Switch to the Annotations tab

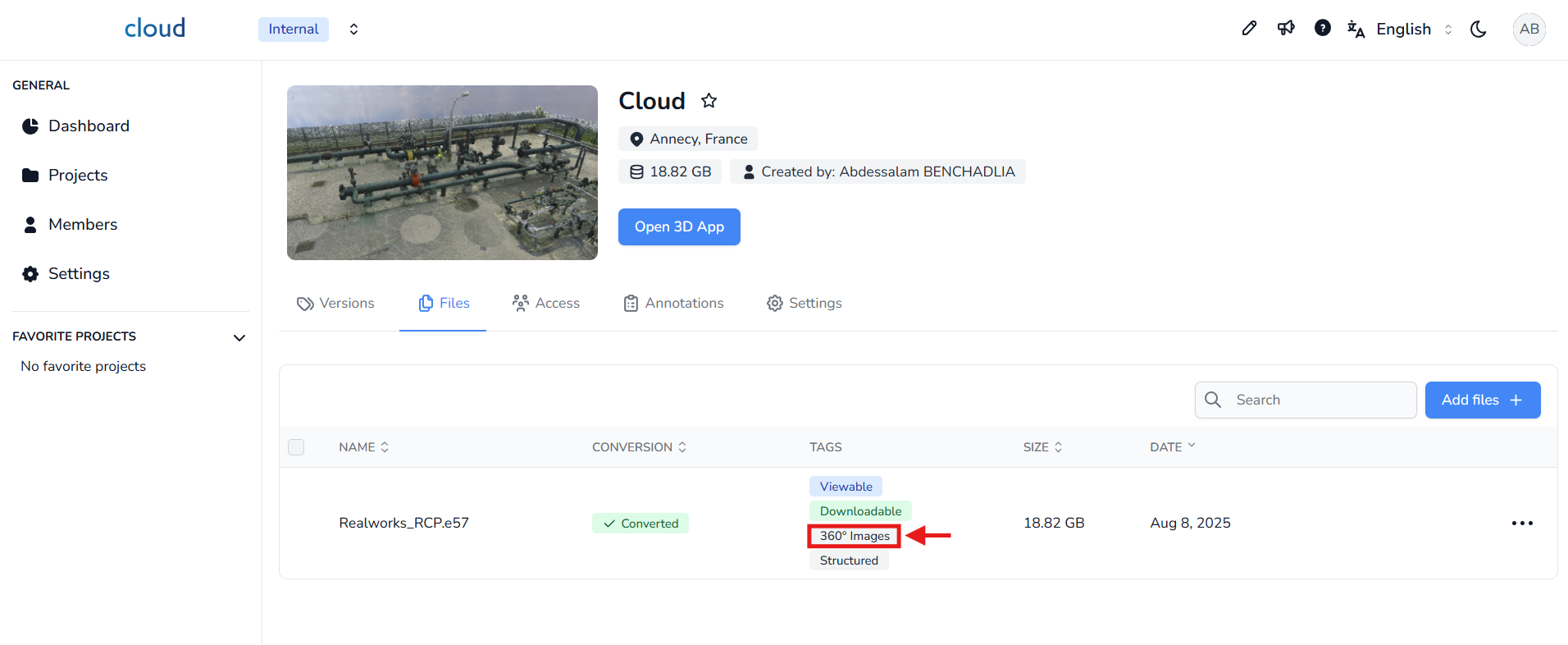click(673, 304)
